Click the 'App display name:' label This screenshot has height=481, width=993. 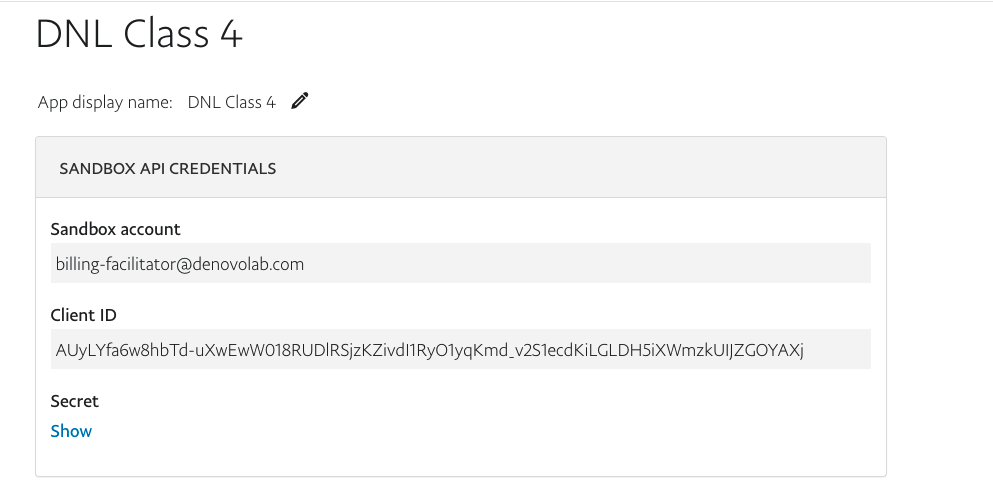[x=105, y=103]
